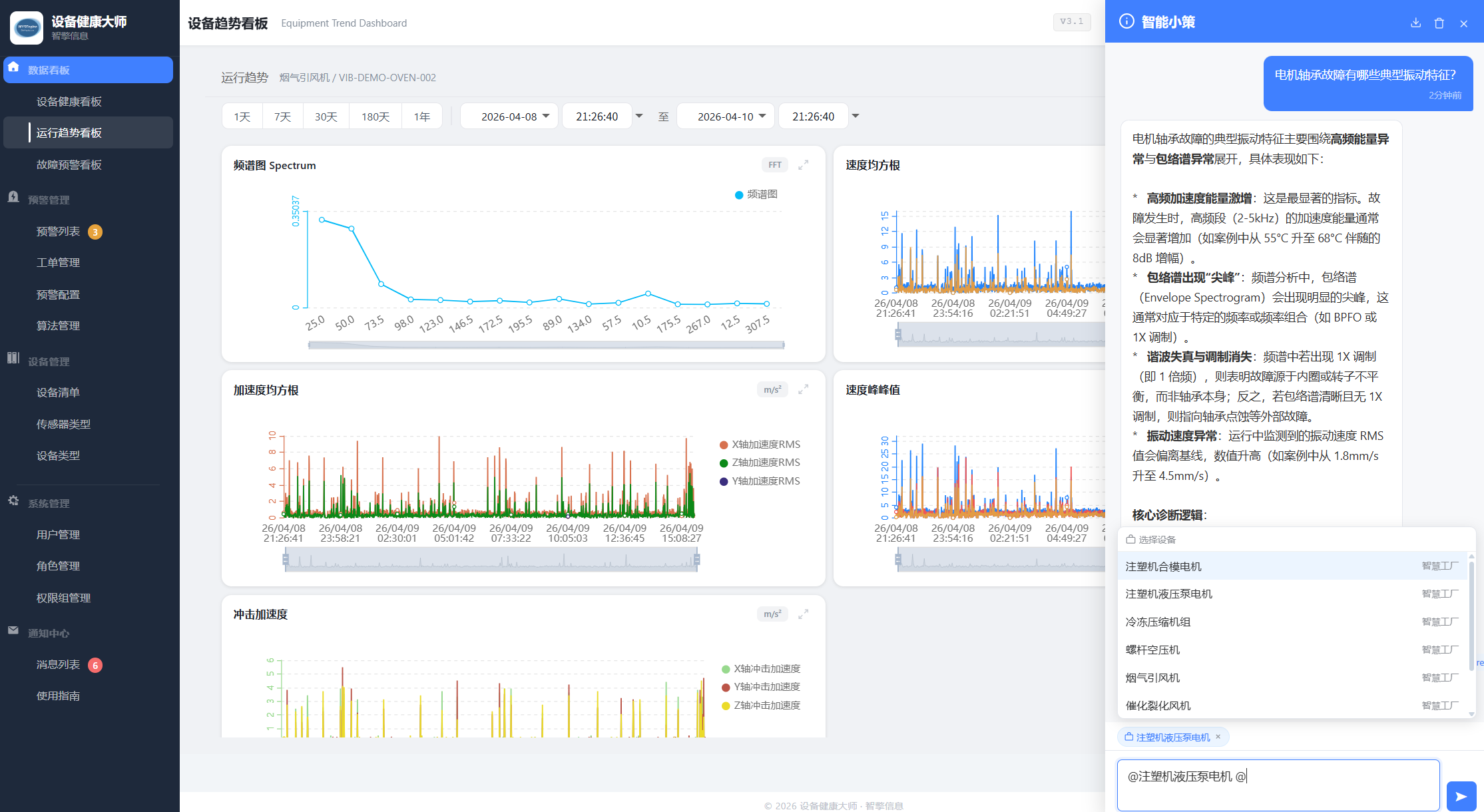Viewport: 1484px width, 812px height.
Task: Remove the 注塑机液压泵电机 device tag
Action: 1218,737
